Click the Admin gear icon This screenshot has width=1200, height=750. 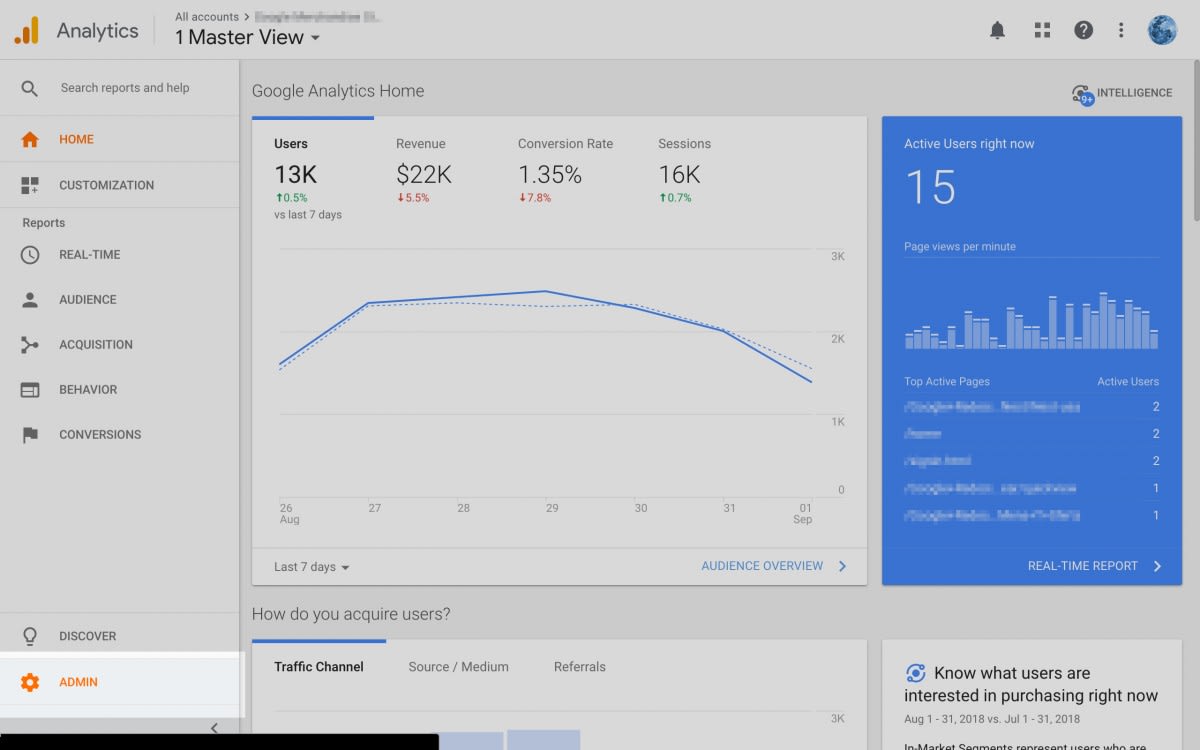point(30,682)
